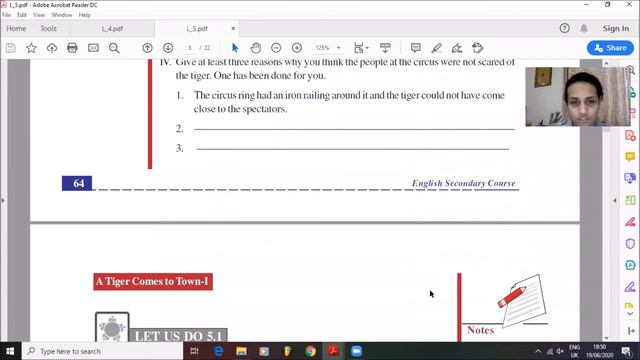This screenshot has width=640, height=360.
Task: Click the vertical scrollbar down arrow
Action: click(606, 338)
